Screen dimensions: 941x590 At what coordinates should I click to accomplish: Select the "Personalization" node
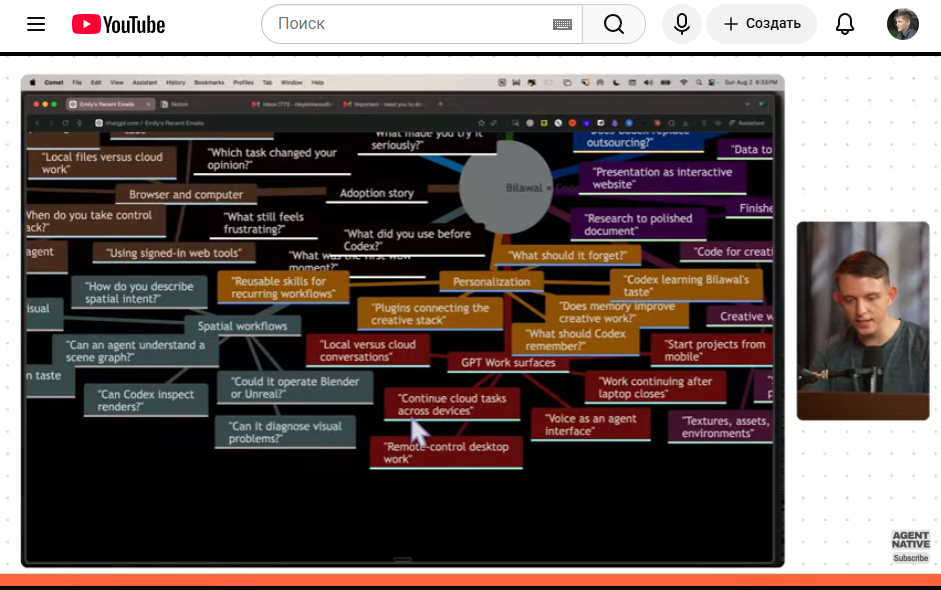492,281
